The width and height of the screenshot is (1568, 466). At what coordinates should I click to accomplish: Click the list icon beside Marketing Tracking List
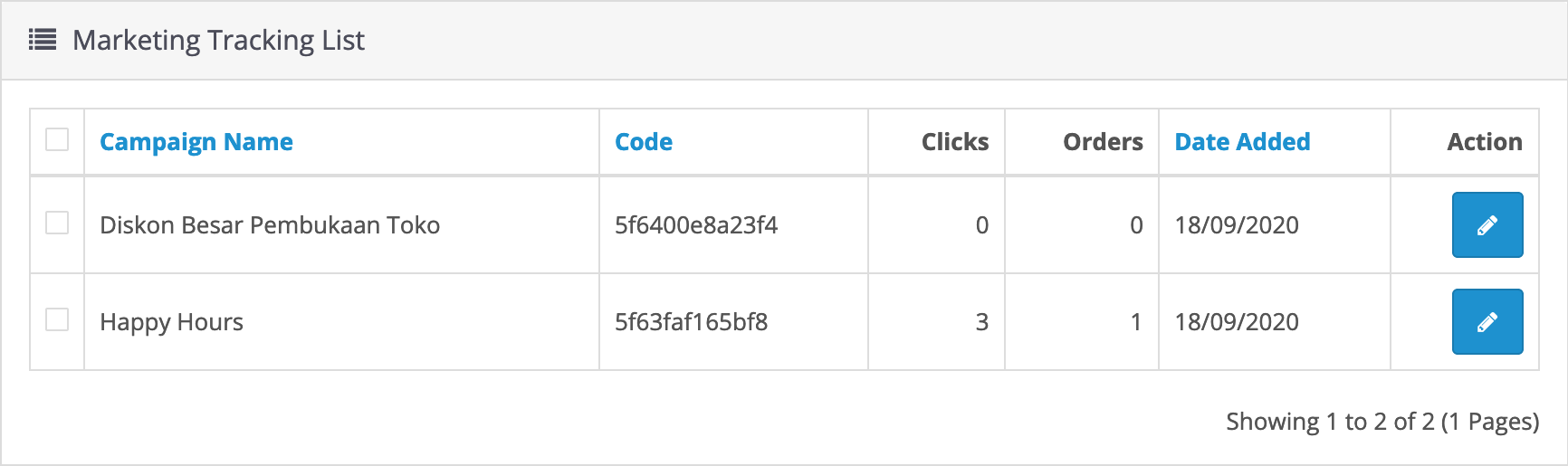(43, 40)
